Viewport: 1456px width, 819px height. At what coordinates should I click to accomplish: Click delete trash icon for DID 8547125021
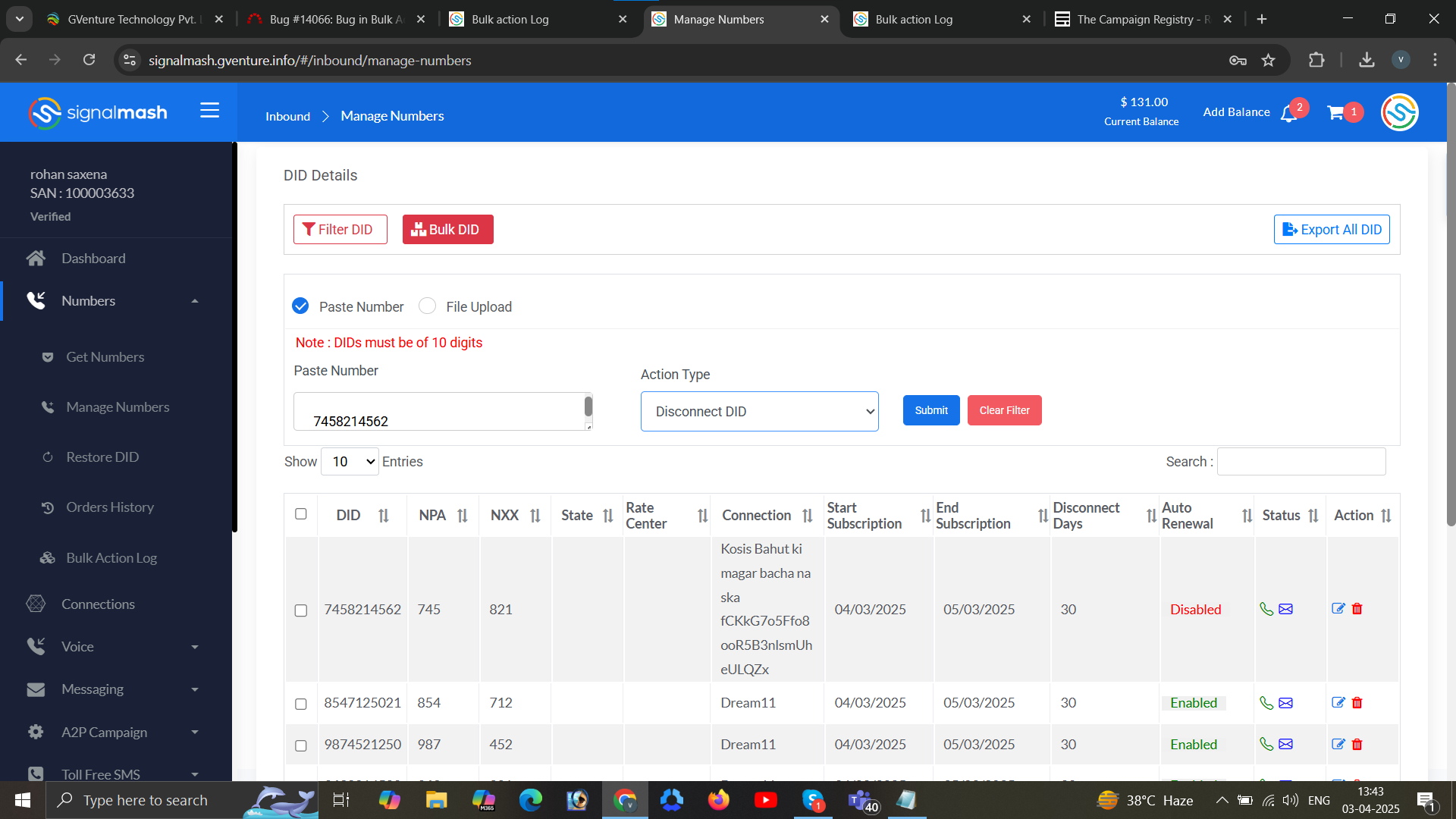tap(1357, 703)
